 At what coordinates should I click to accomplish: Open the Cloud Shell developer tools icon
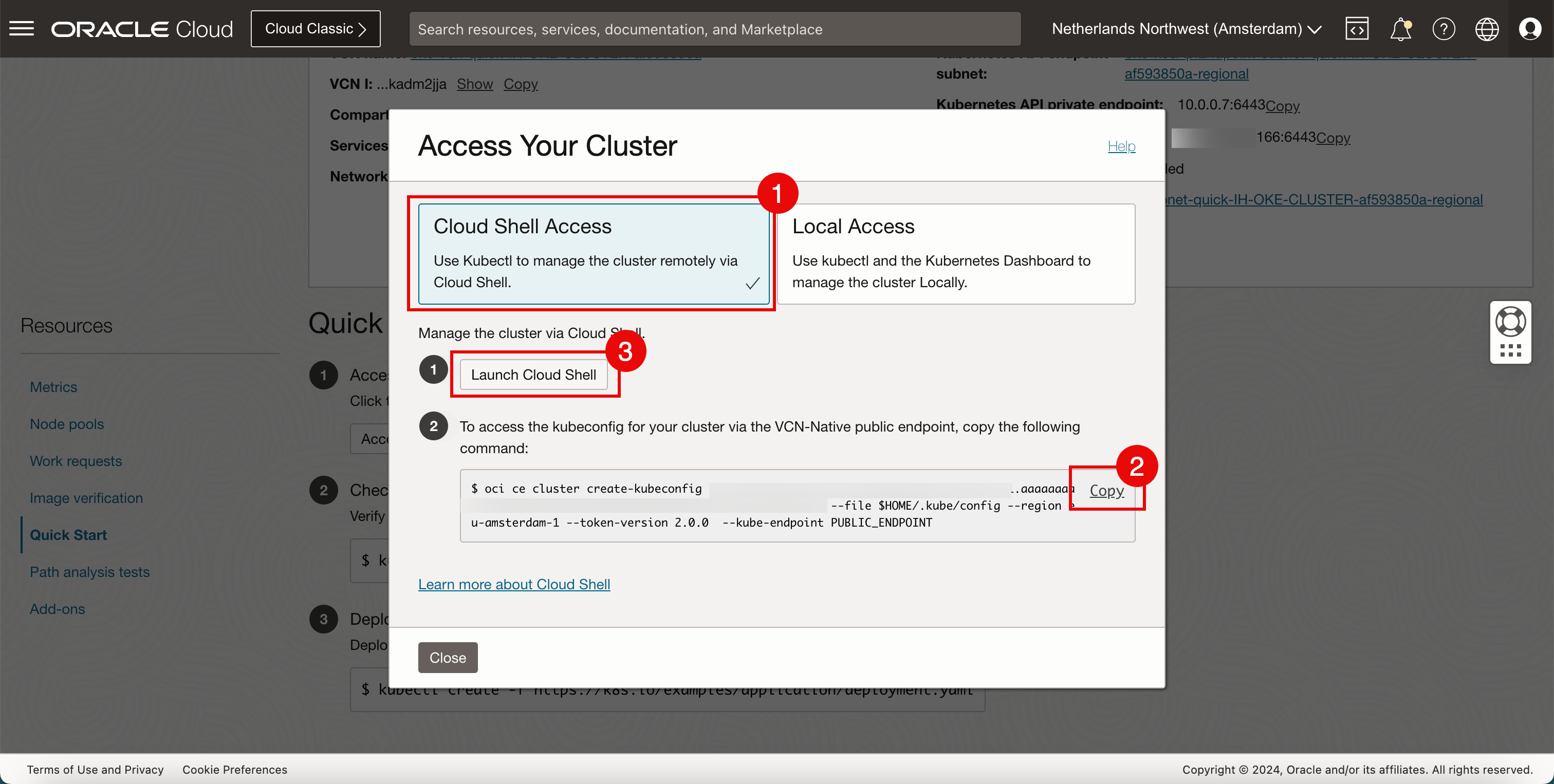point(1357,28)
